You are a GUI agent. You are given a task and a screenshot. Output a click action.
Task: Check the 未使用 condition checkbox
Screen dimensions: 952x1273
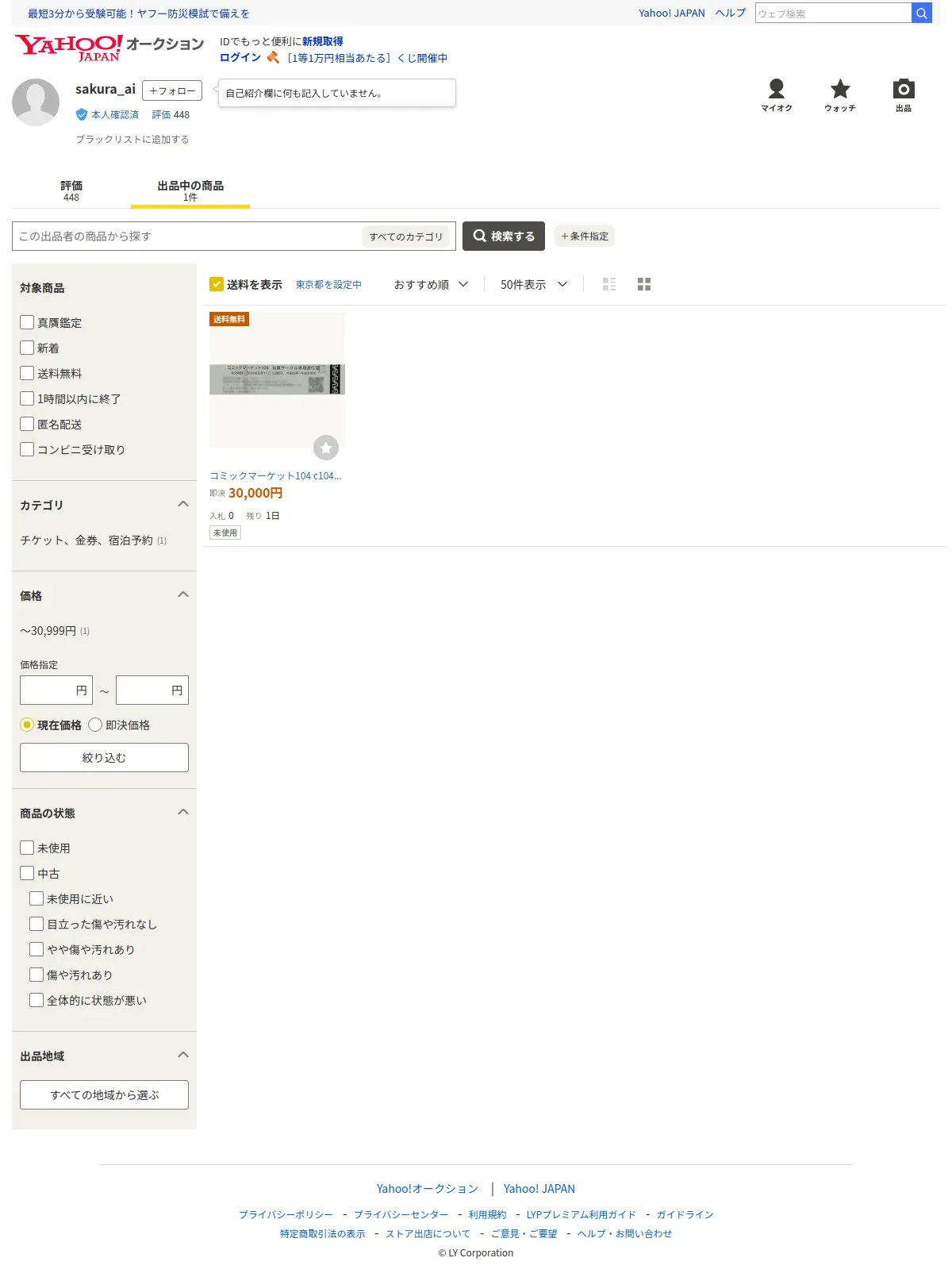(27, 848)
